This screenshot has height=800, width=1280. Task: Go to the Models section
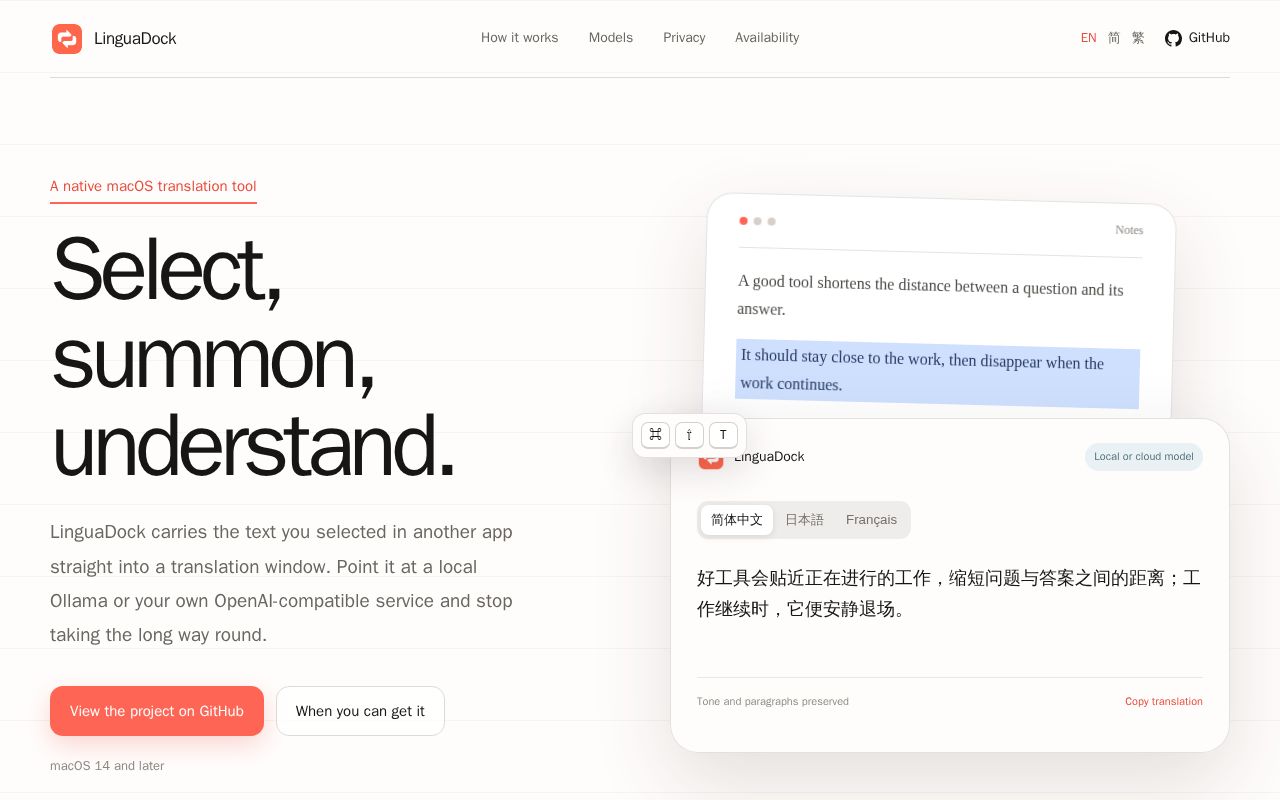pos(611,38)
